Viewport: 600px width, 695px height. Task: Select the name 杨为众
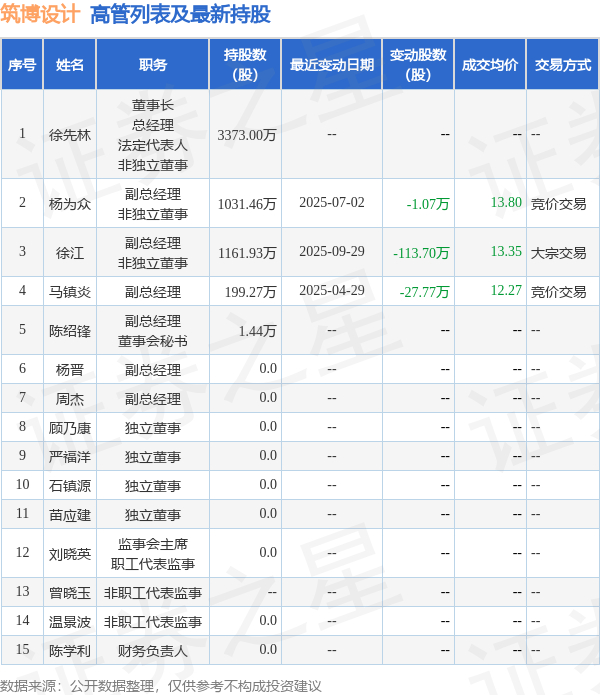(70, 204)
